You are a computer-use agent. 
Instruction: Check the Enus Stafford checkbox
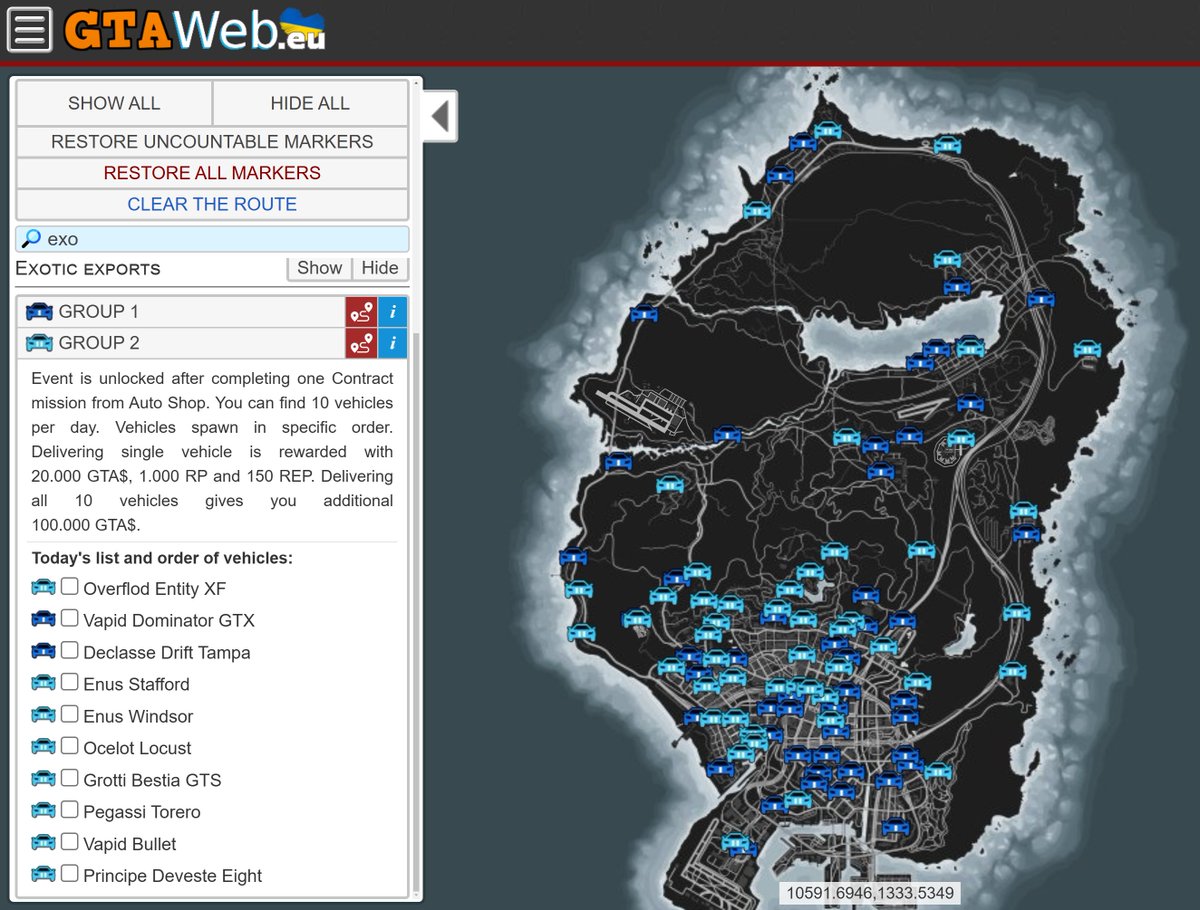(69, 682)
